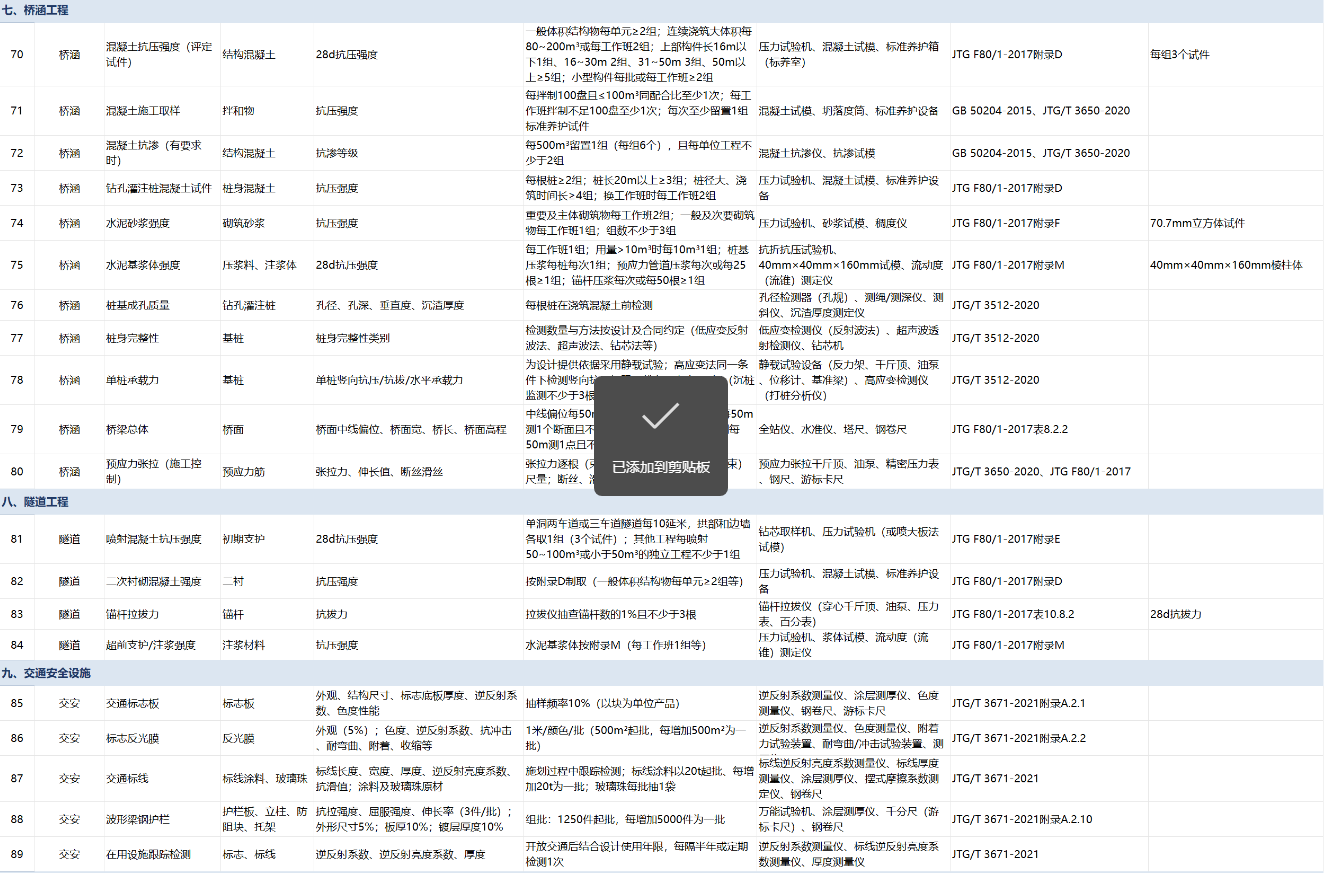Select the cell 标线涂料、玻璃珠
Screen dimensions: 1324x873
coord(264,778)
